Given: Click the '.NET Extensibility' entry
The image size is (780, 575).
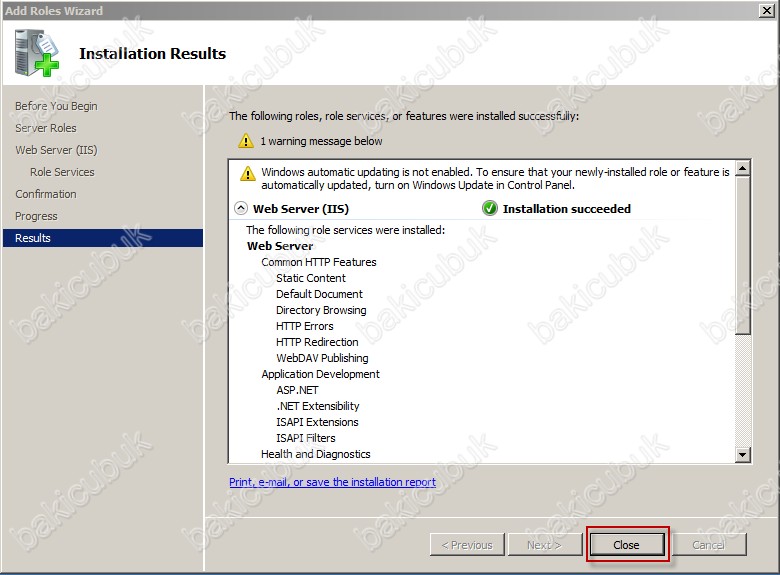Looking at the screenshot, I should point(318,406).
